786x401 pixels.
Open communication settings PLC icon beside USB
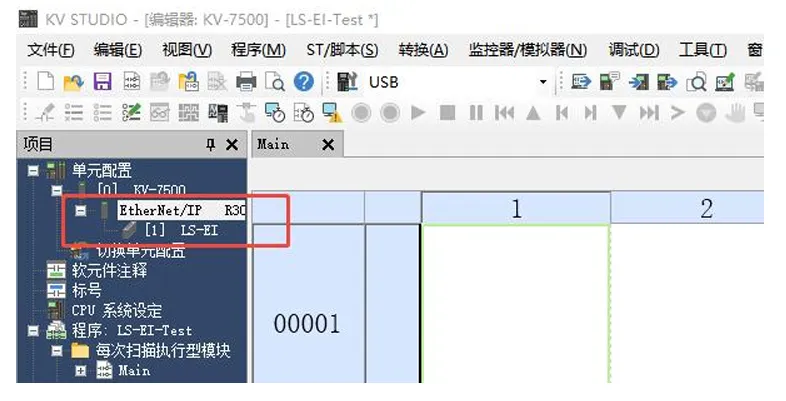coord(347,82)
